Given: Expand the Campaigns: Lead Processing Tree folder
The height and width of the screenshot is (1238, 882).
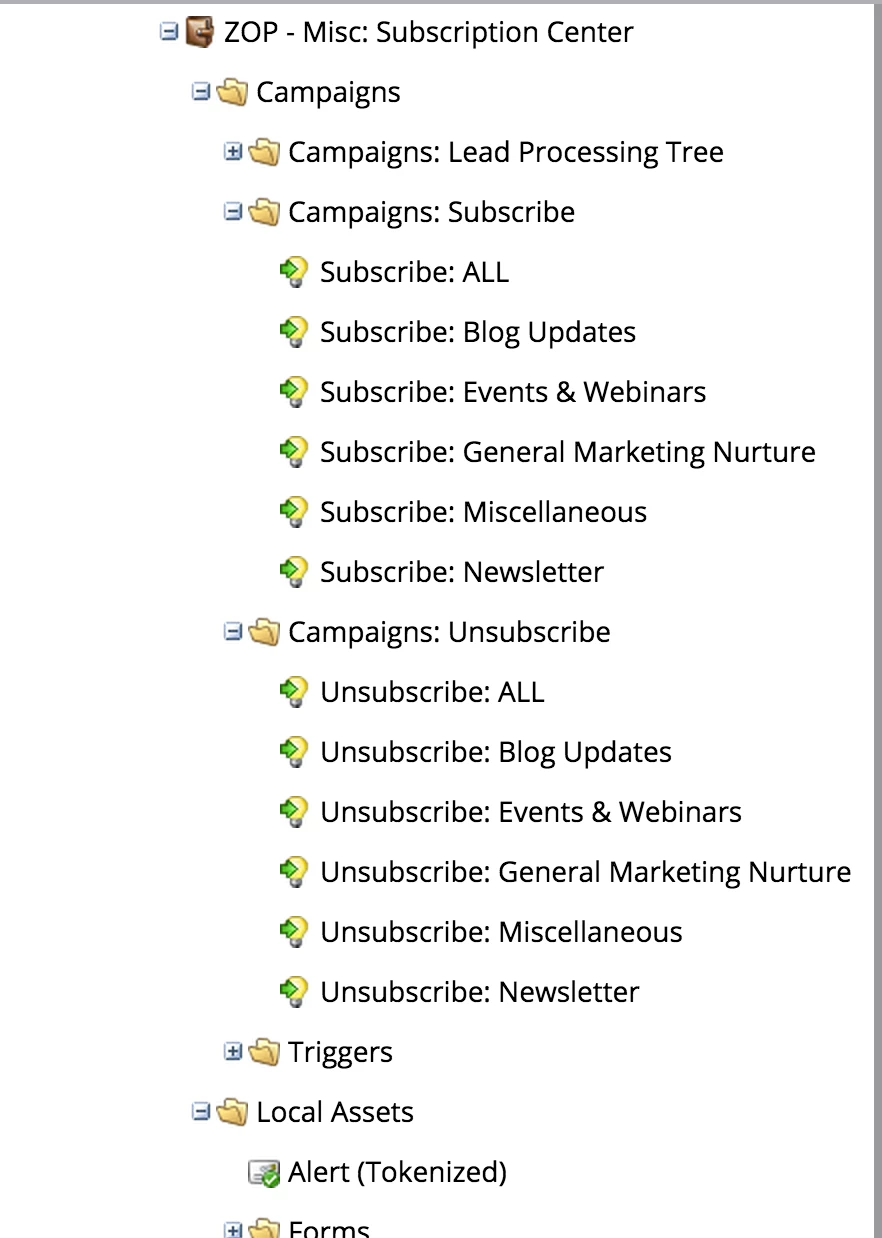Looking at the screenshot, I should point(233,152).
